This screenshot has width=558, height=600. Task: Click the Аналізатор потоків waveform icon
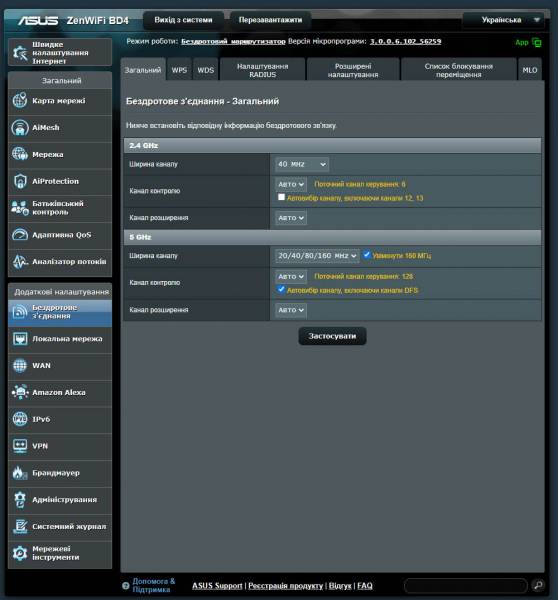[x=20, y=262]
